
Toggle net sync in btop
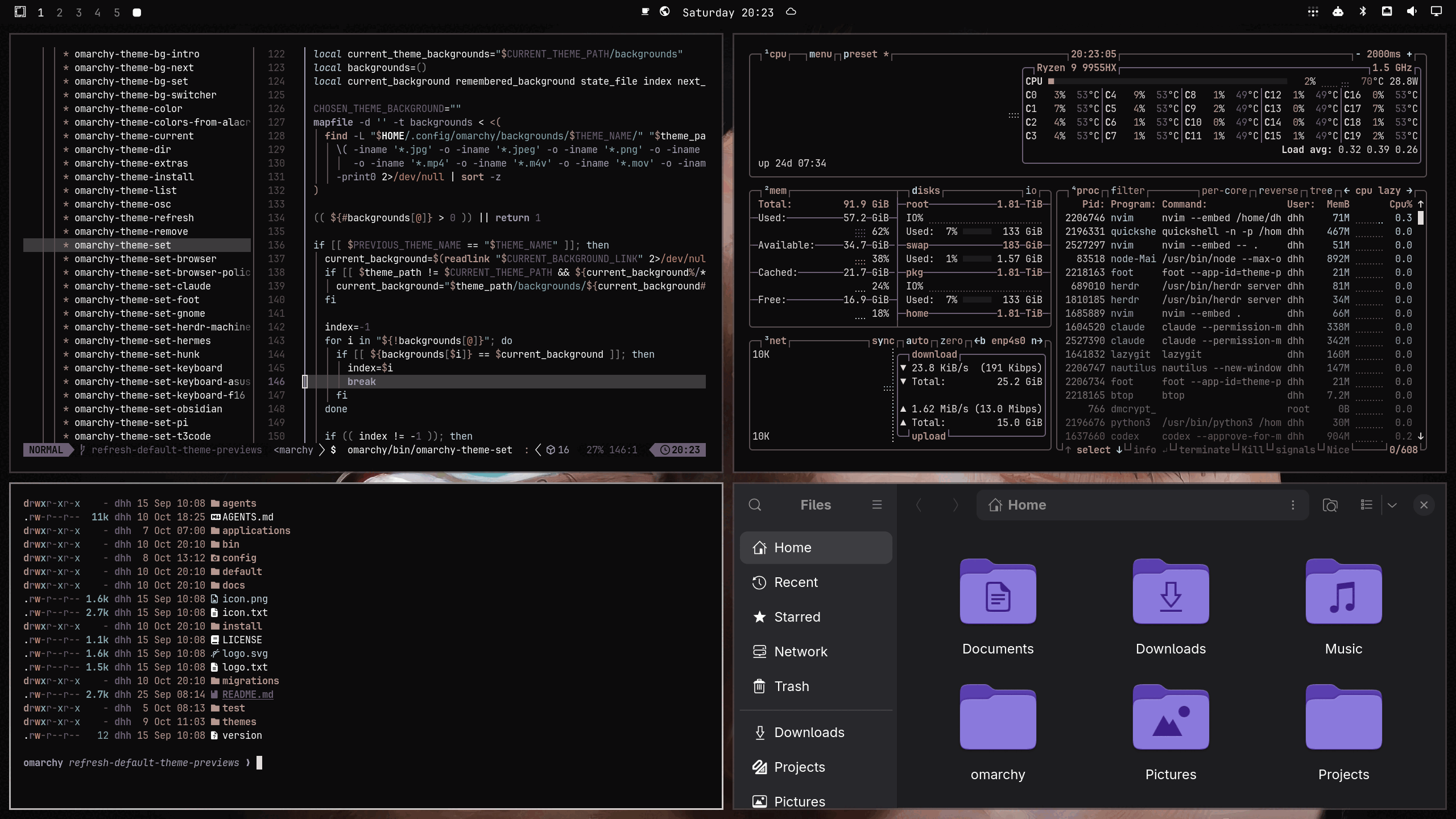coord(883,341)
